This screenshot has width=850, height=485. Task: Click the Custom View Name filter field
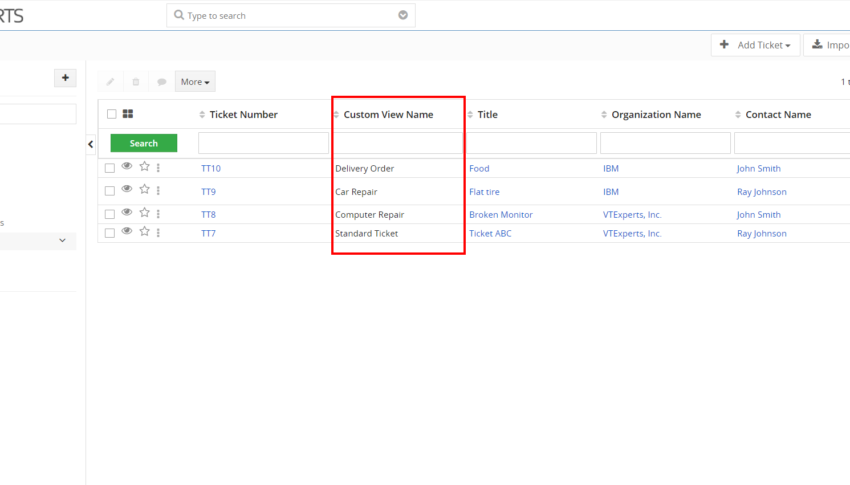(x=397, y=143)
